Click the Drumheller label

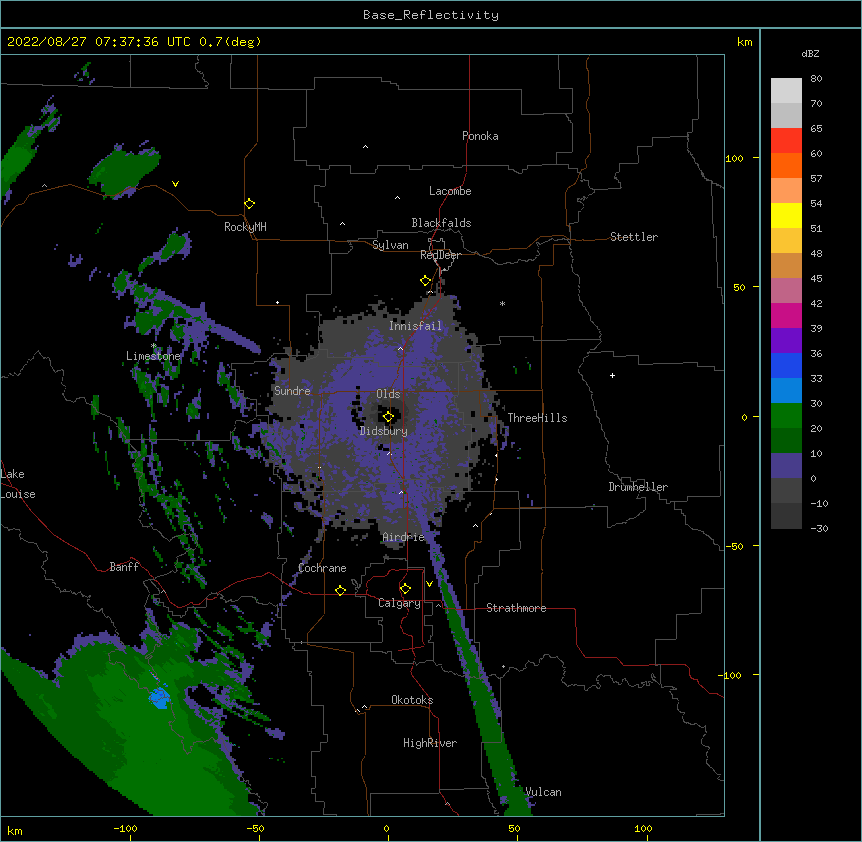(x=638, y=487)
